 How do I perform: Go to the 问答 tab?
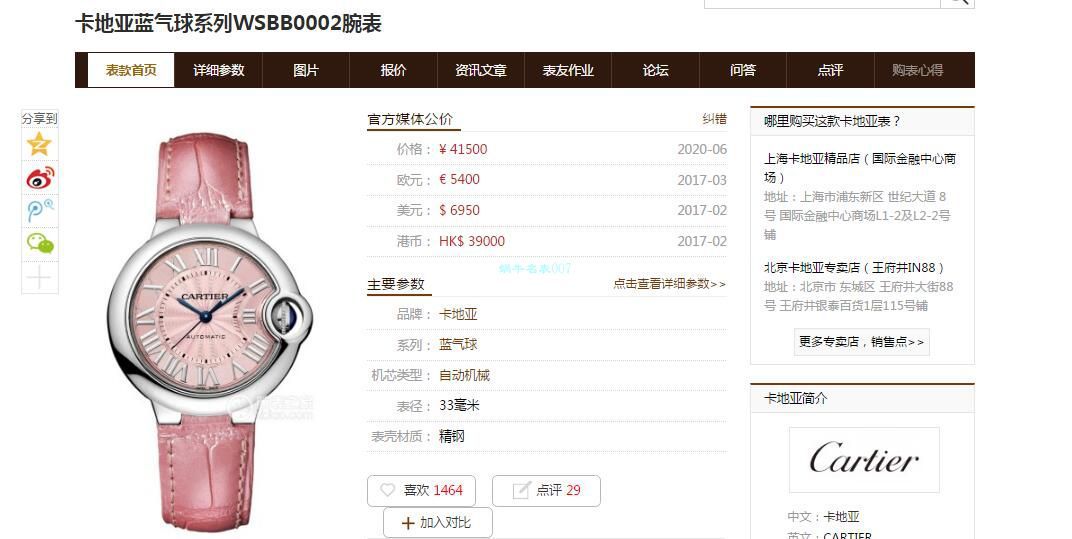pos(742,70)
